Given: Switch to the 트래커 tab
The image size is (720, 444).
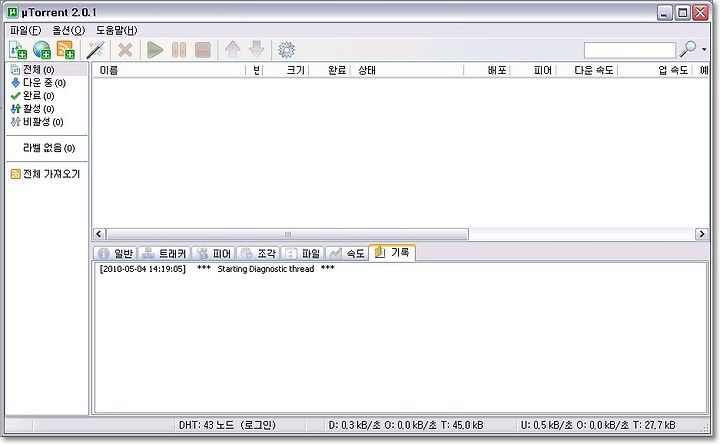Looking at the screenshot, I should pyautogui.click(x=164, y=253).
